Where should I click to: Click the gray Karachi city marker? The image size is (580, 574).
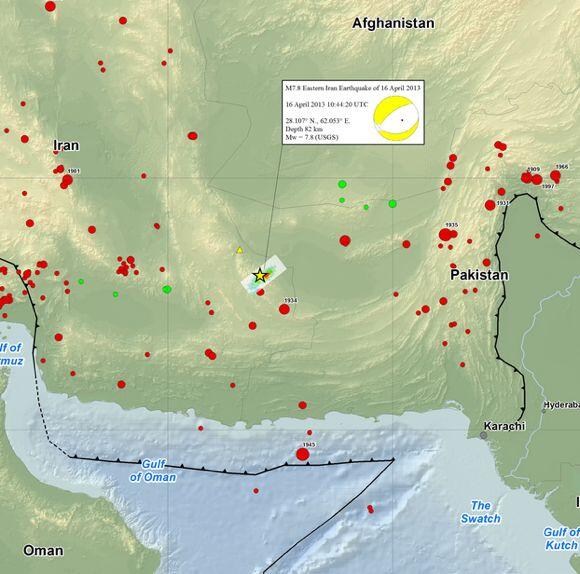[483, 435]
